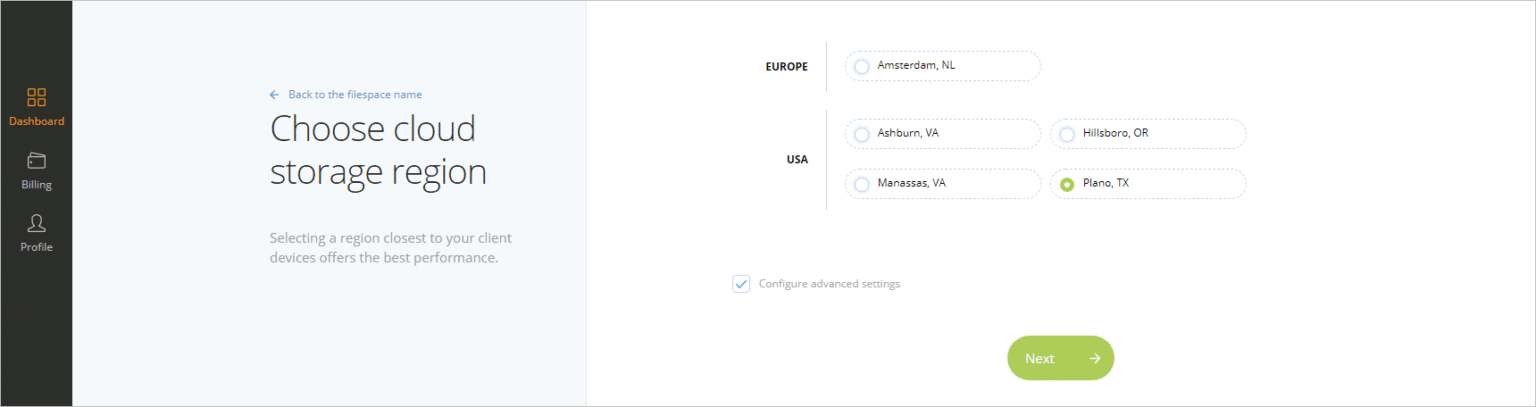This screenshot has width=1536, height=407.
Task: Click the Configure advanced settings label
Action: coord(829,284)
